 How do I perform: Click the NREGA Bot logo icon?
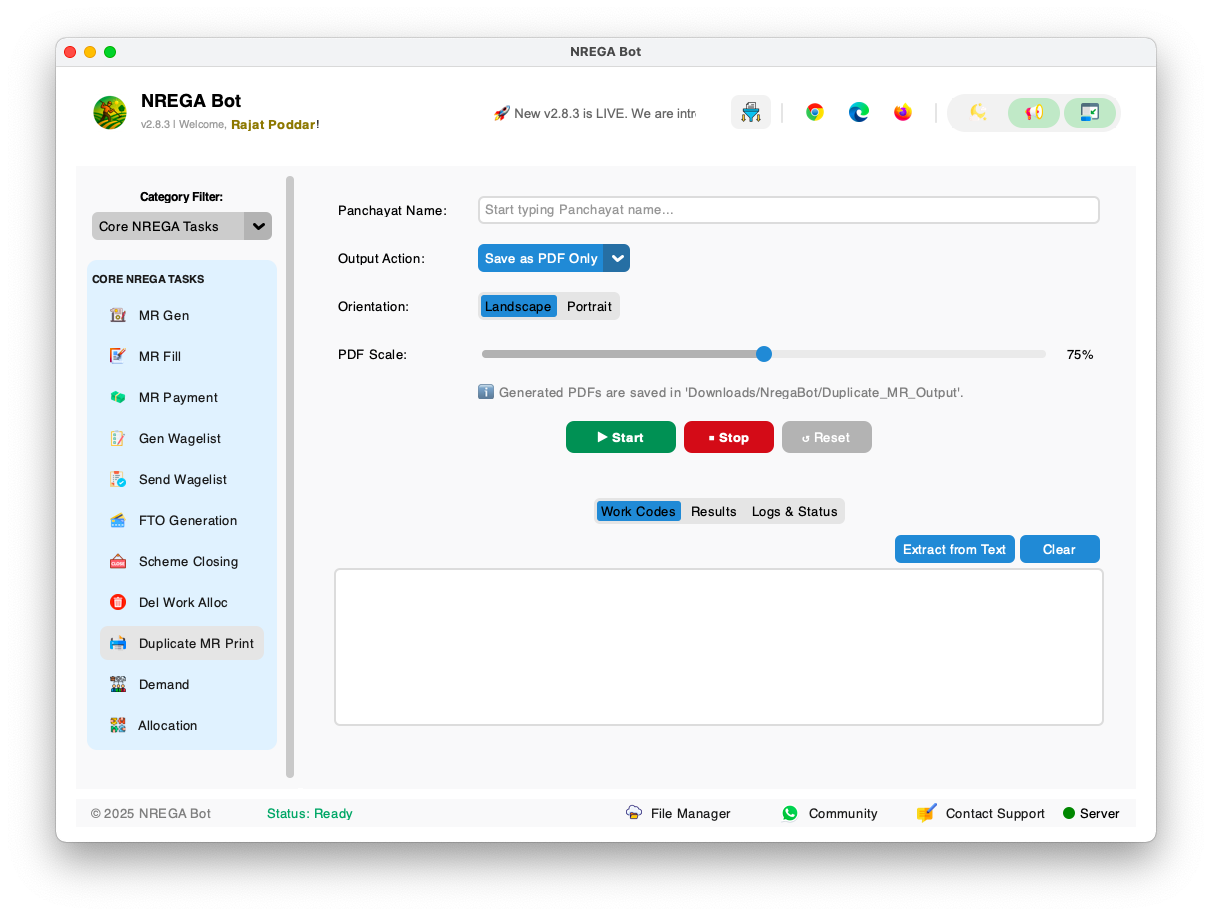[x=110, y=112]
